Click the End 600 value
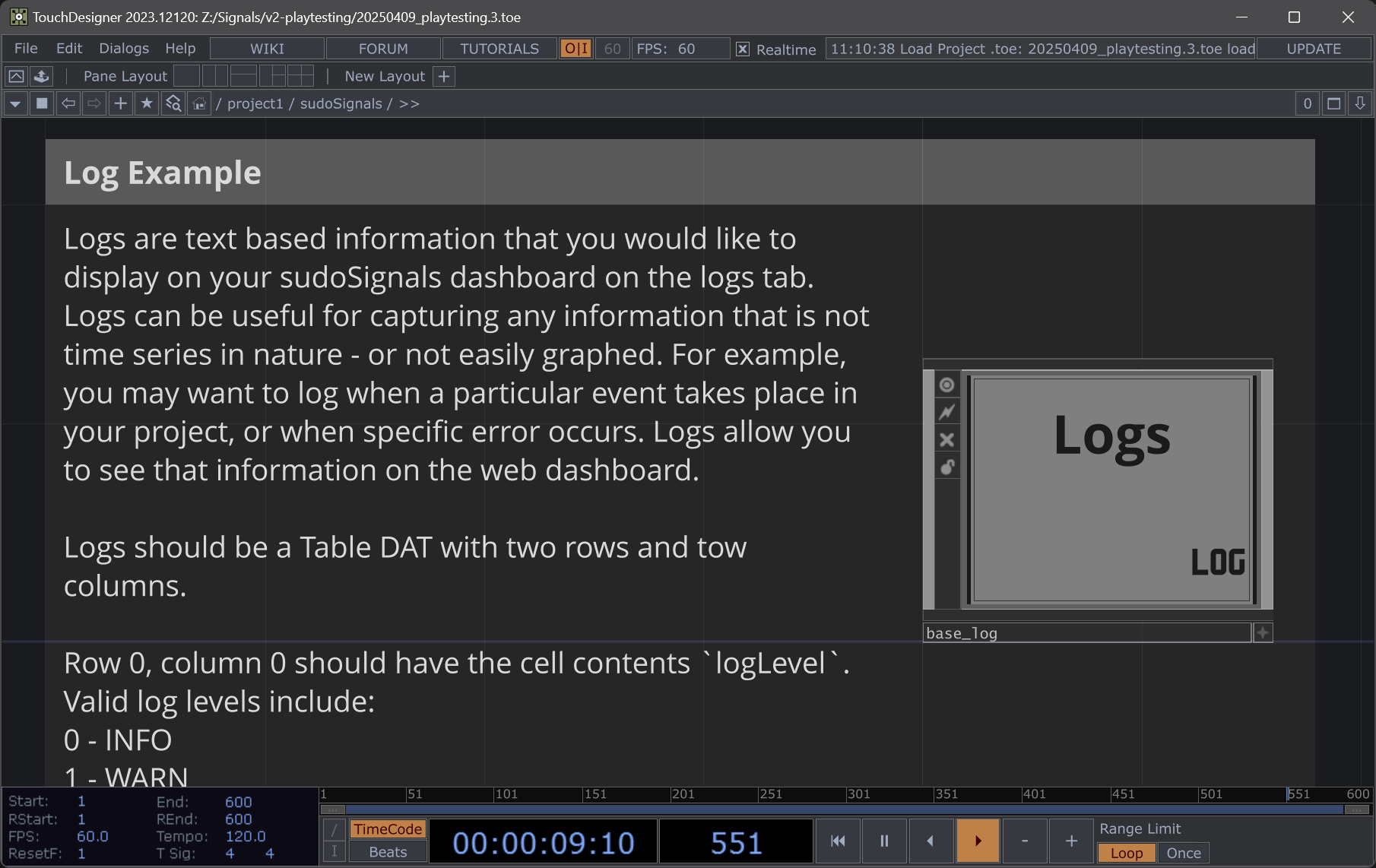This screenshot has width=1376, height=868. pos(238,802)
